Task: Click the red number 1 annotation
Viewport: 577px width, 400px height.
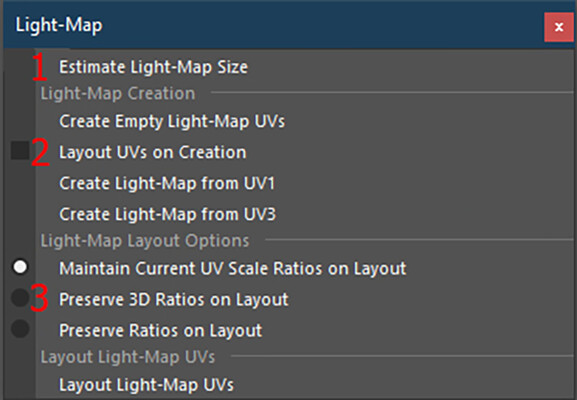Action: tap(39, 66)
